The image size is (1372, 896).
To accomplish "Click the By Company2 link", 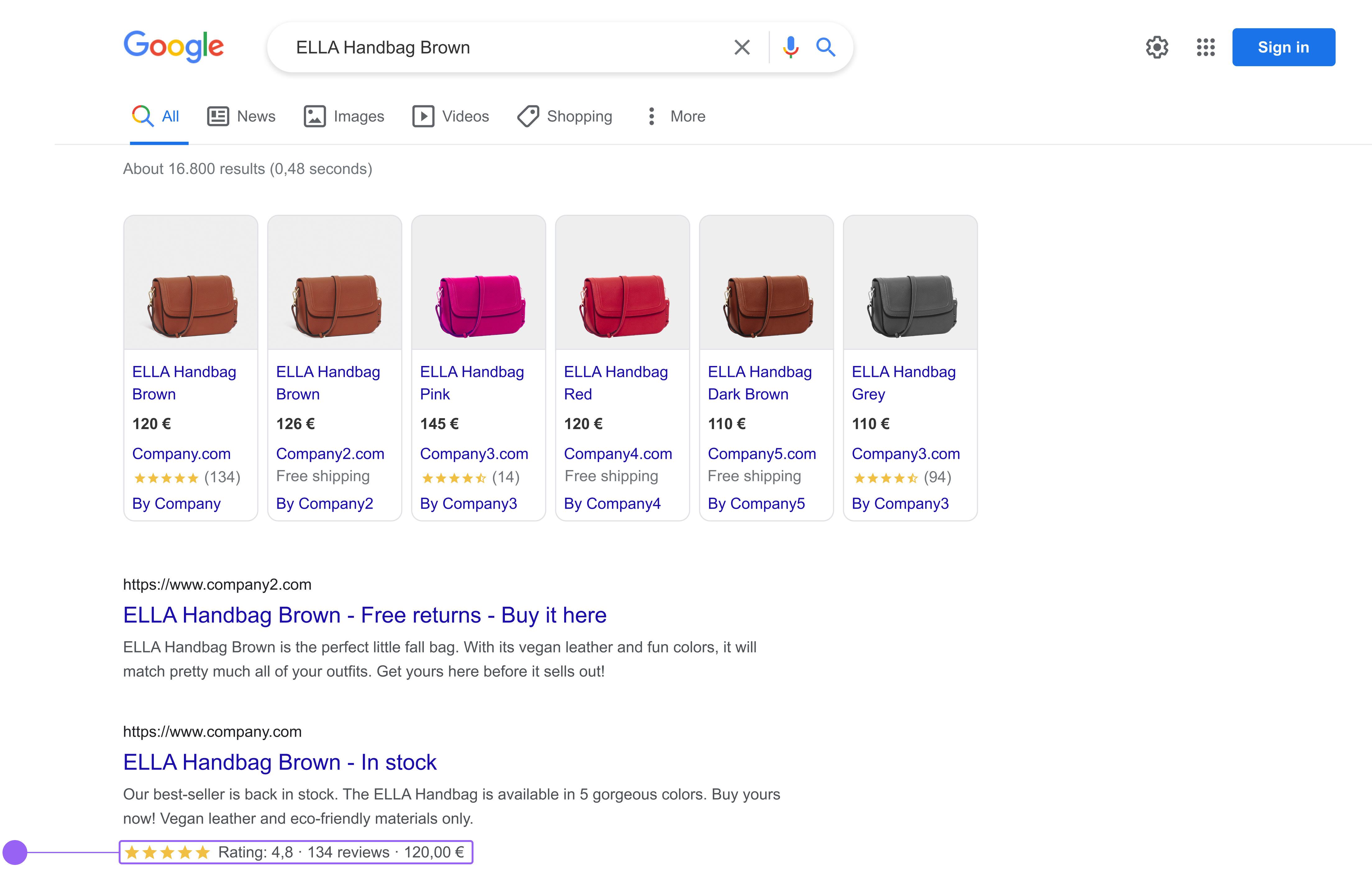I will (324, 503).
